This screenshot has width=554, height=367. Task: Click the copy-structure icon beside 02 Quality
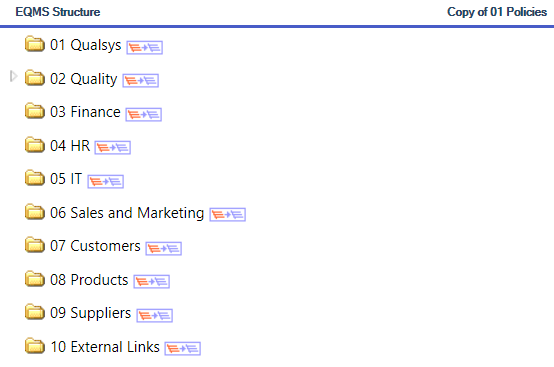tap(141, 81)
